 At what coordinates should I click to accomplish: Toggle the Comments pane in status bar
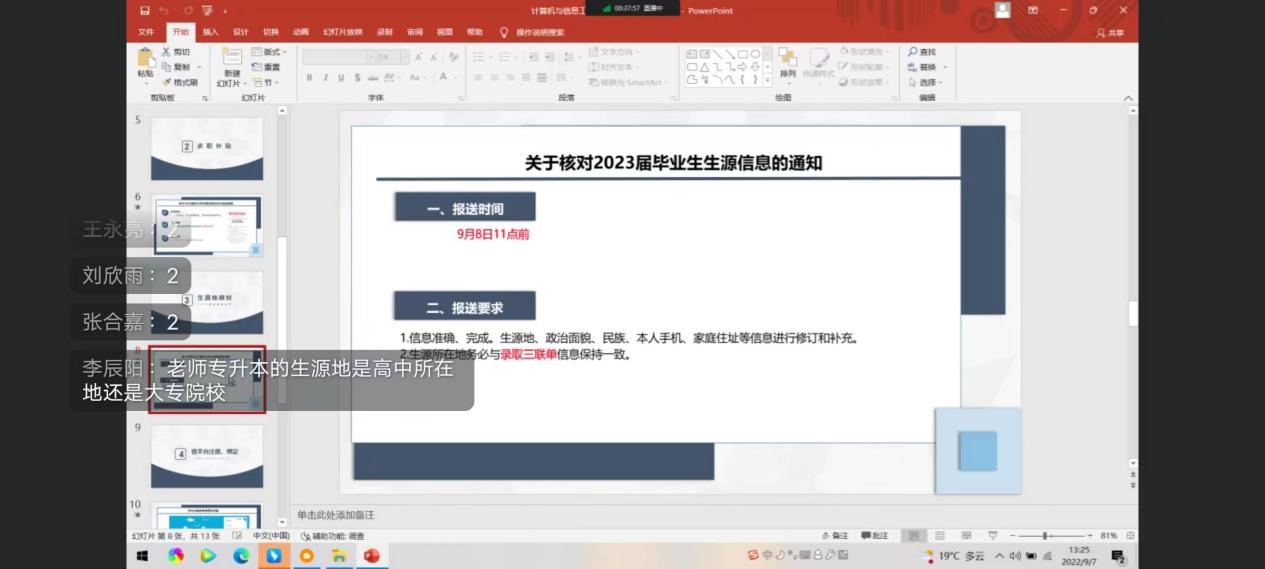pos(874,536)
